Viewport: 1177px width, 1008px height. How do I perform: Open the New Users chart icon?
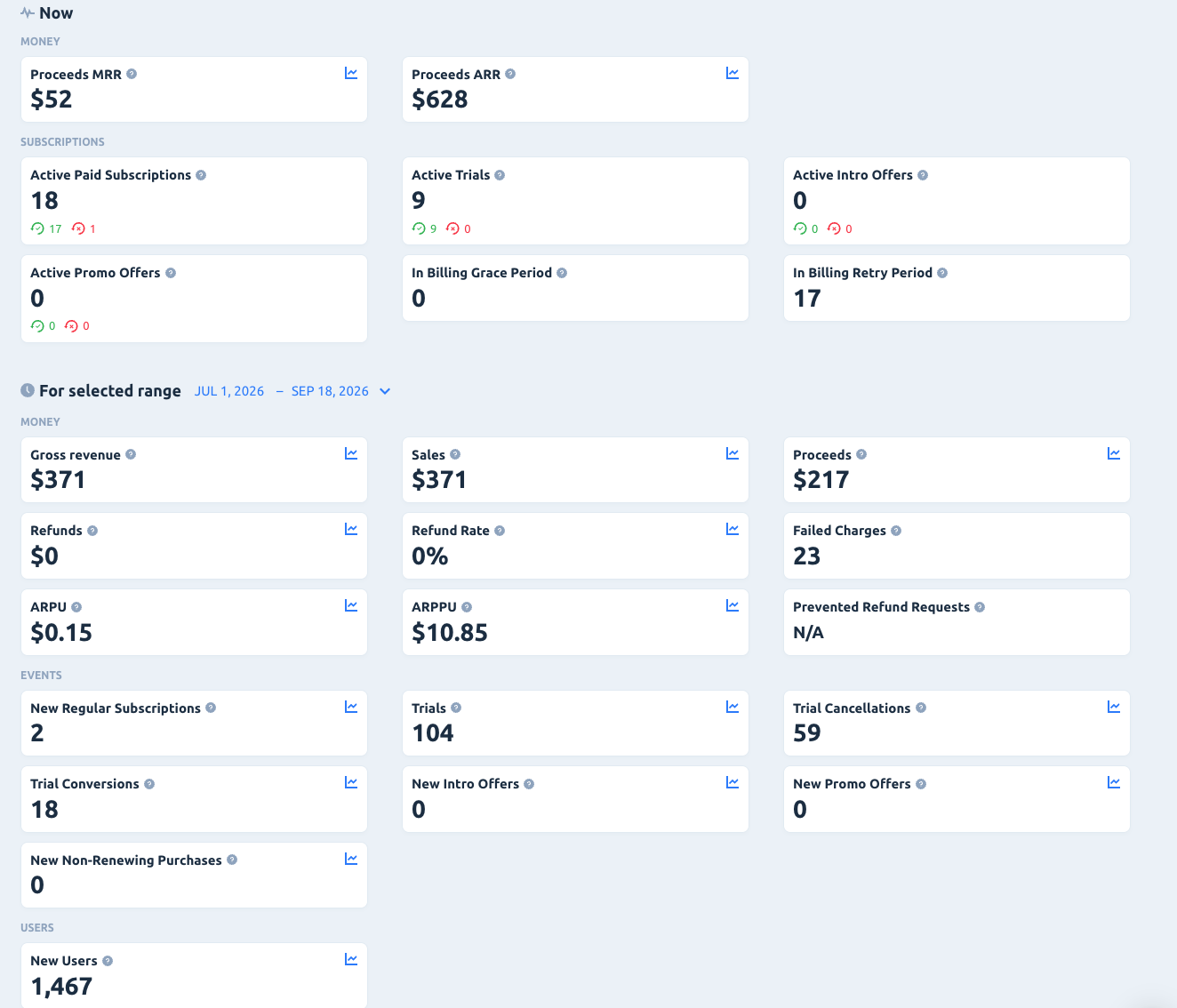click(351, 959)
